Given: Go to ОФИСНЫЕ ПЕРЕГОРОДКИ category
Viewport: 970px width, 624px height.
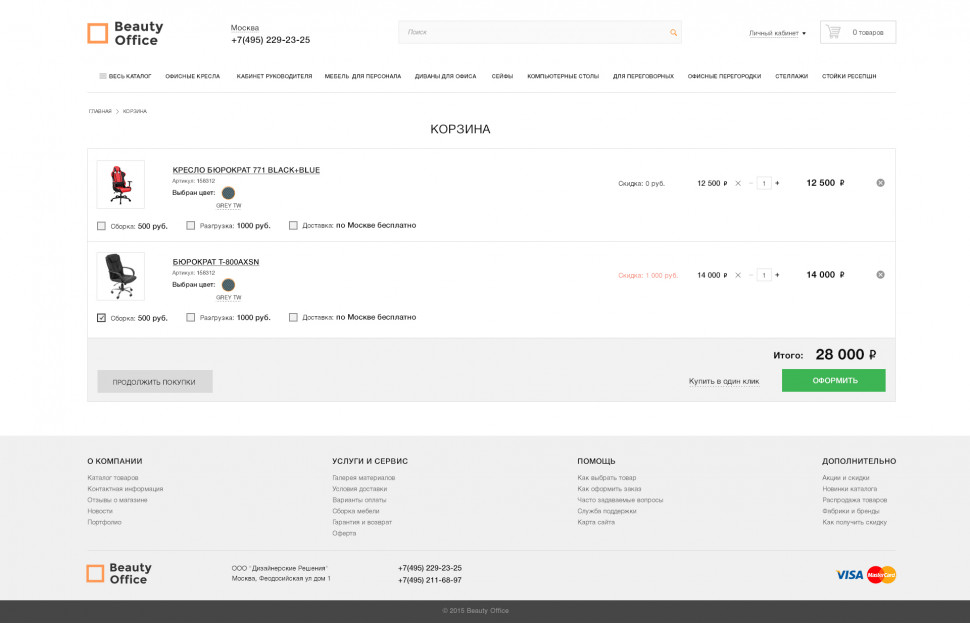Looking at the screenshot, I should (x=724, y=76).
